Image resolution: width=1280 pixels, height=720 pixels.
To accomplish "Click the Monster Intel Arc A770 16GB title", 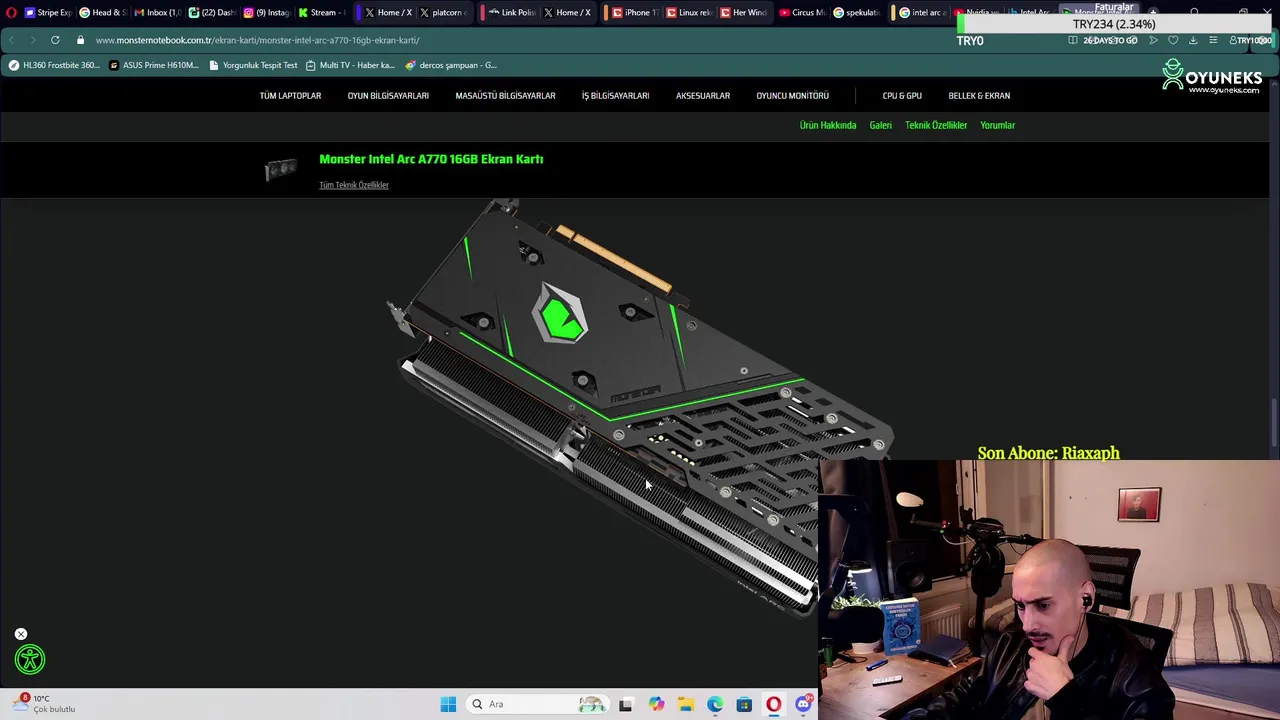I will [x=431, y=159].
